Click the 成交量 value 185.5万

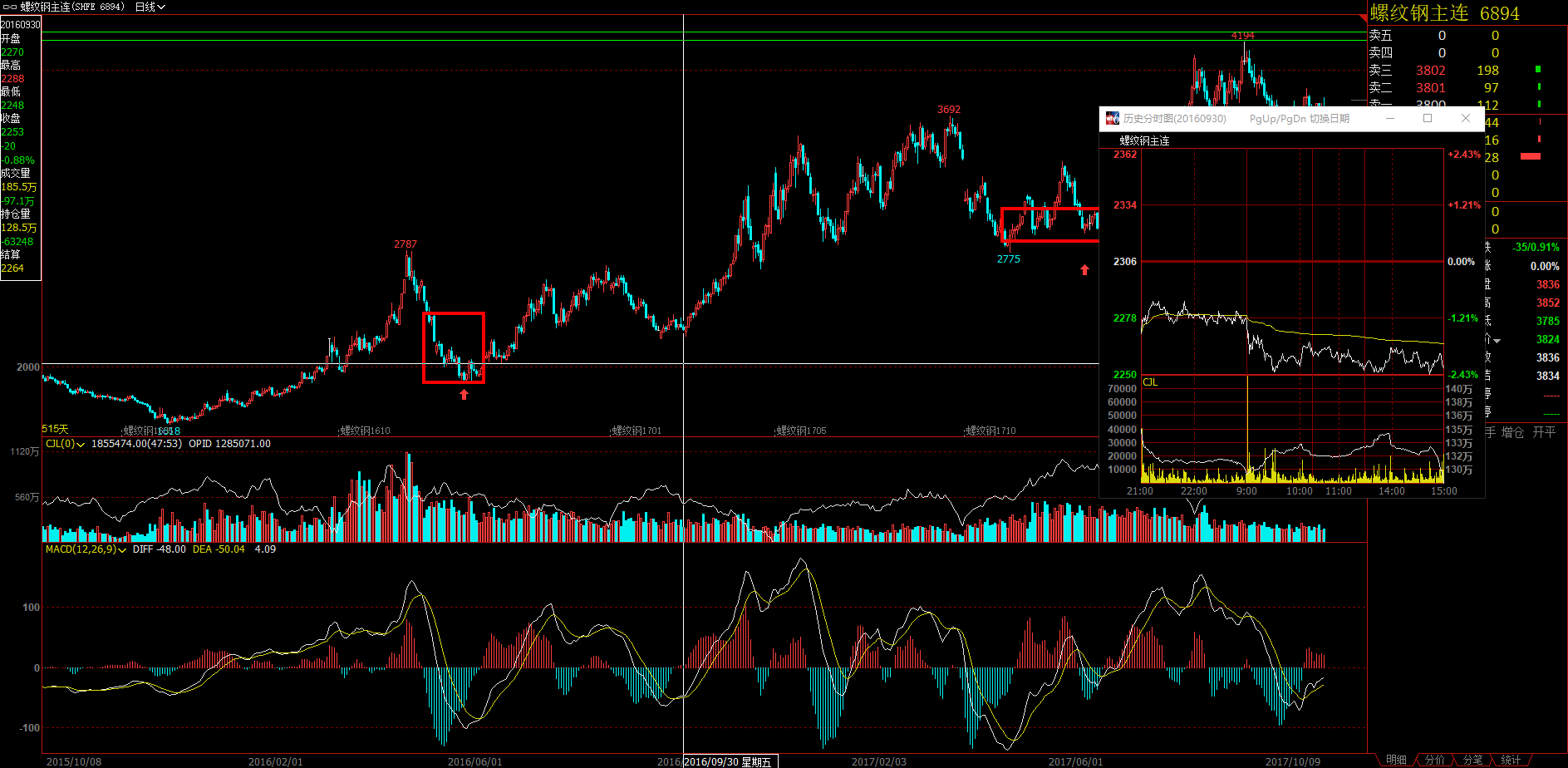[x=19, y=187]
